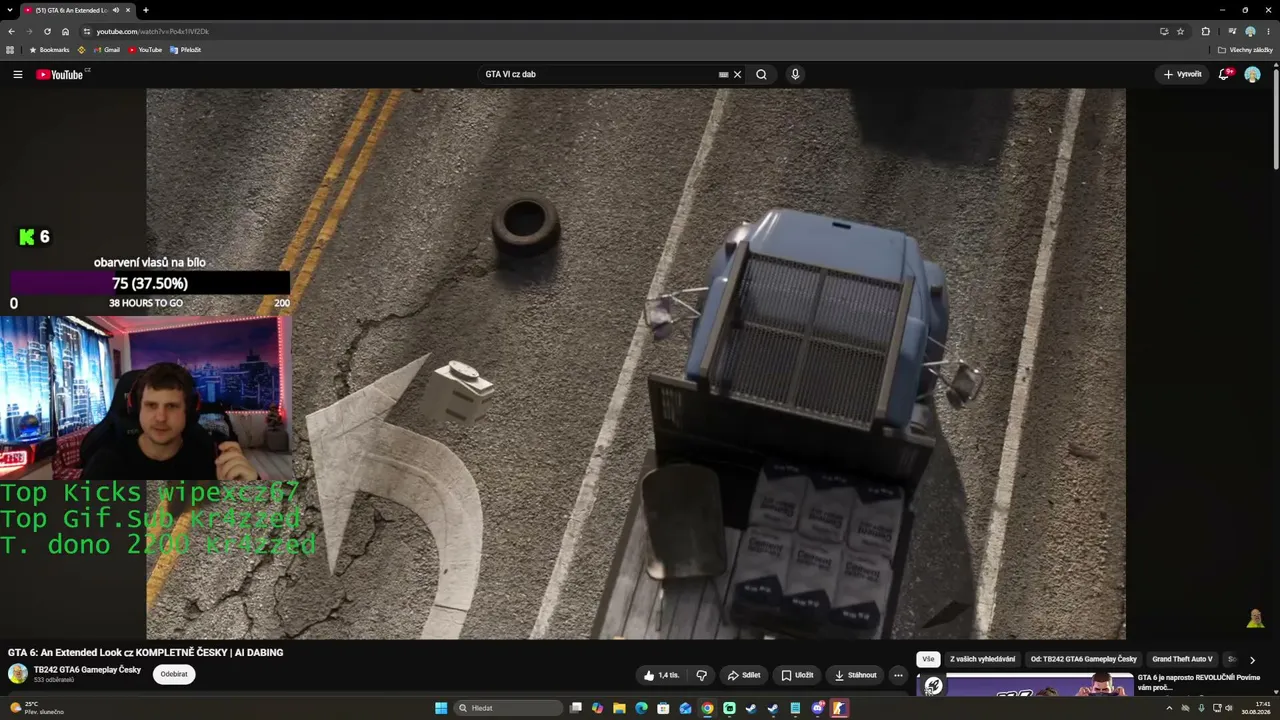Select the Vše filter chip

click(928, 659)
